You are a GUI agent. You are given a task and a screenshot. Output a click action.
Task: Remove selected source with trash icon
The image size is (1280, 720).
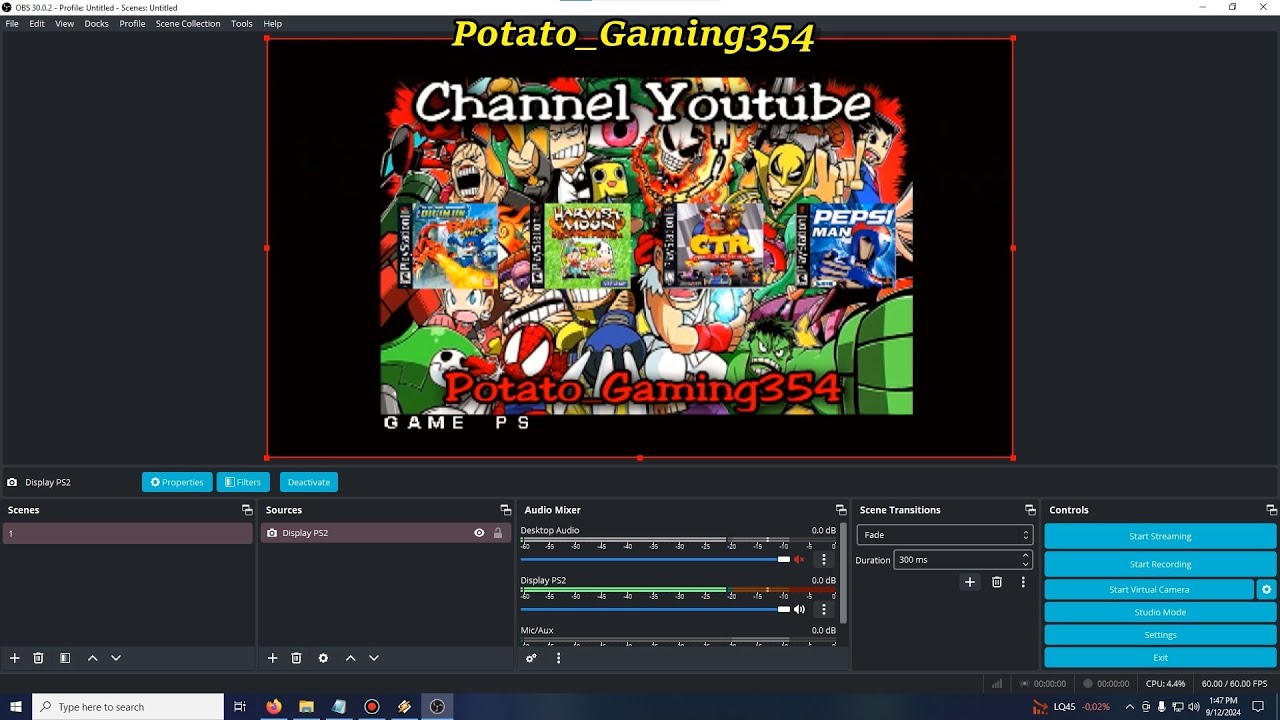click(x=296, y=658)
